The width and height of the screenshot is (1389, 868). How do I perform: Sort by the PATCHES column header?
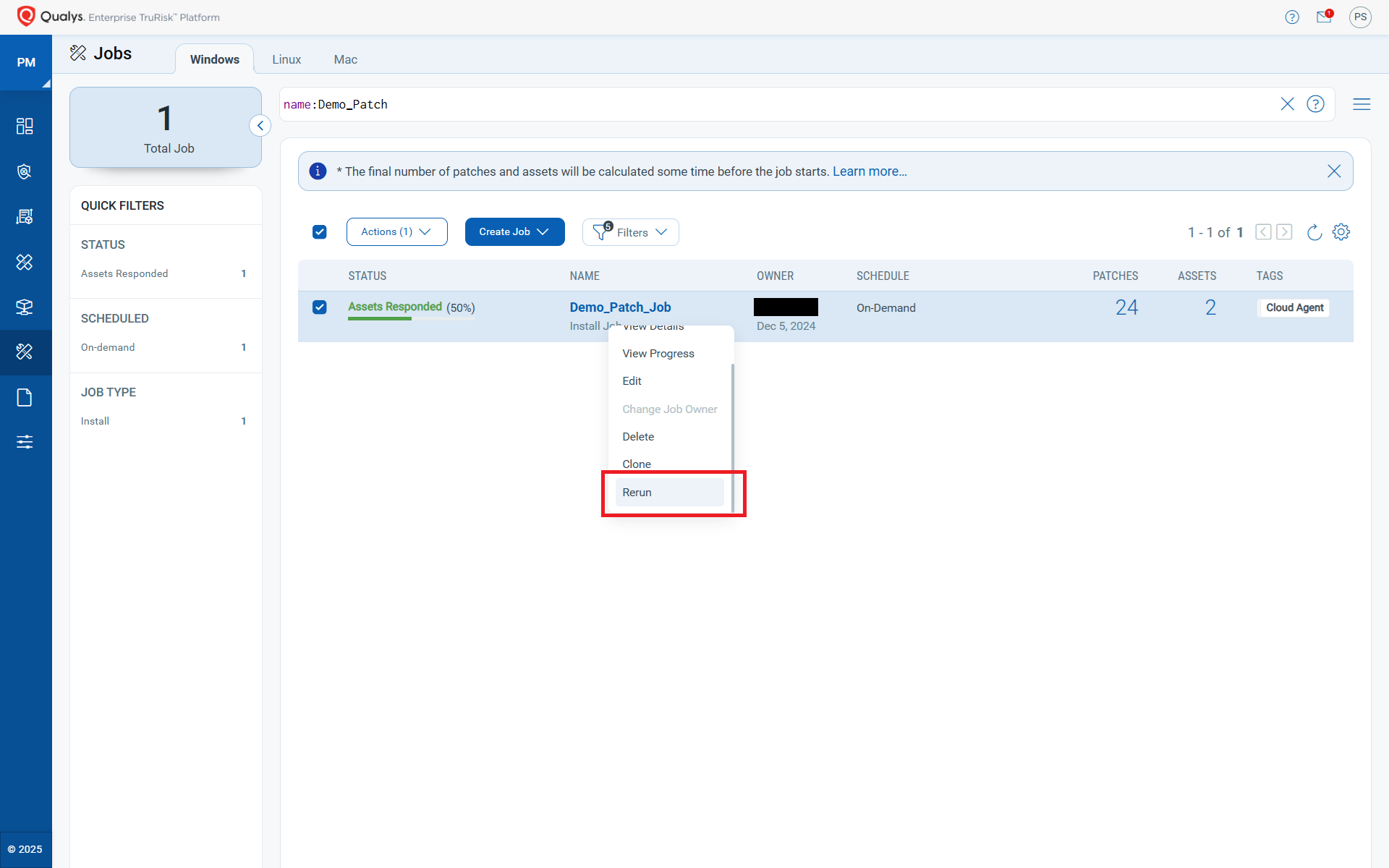(1115, 276)
